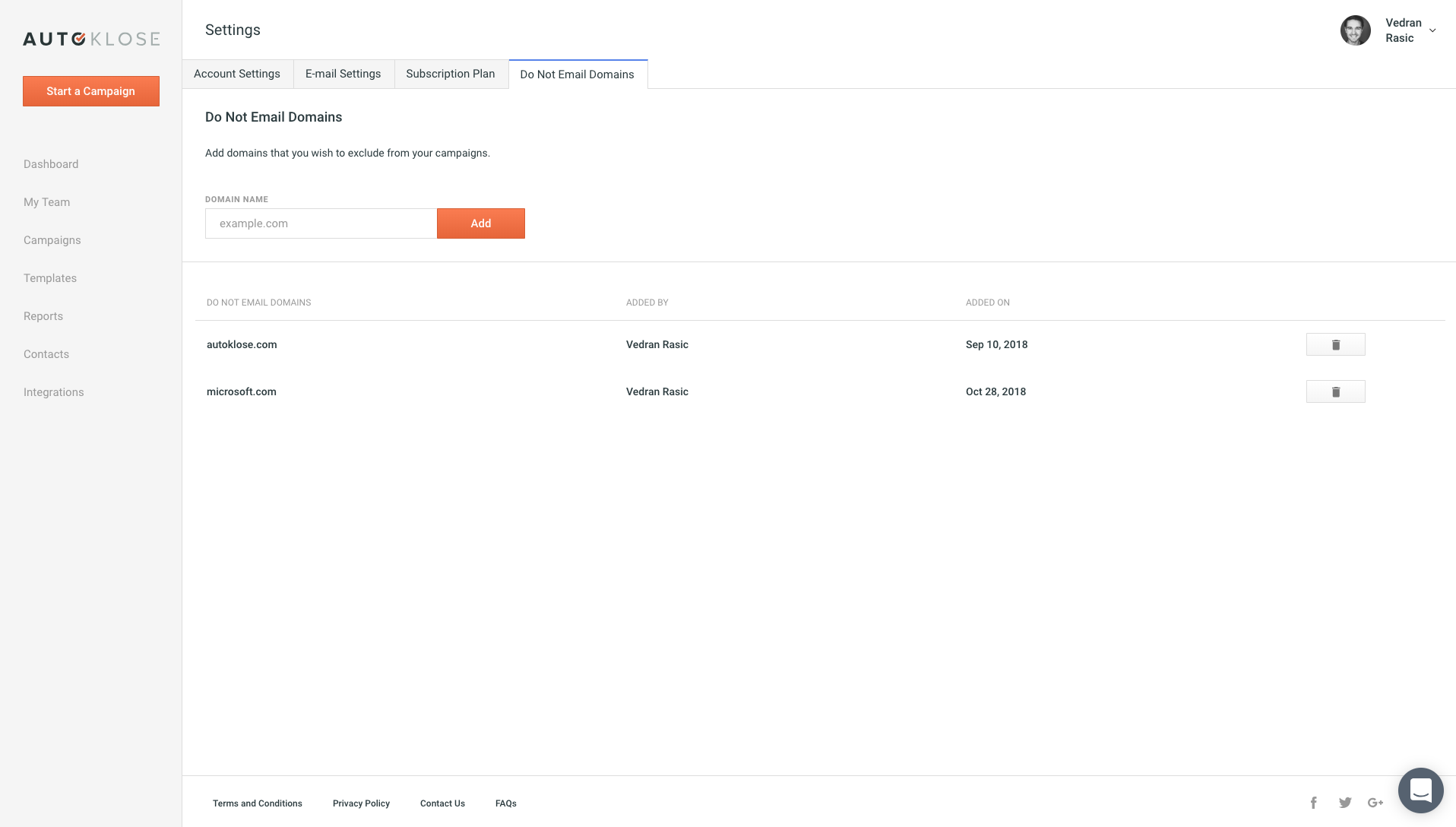Switch to the Account Settings tab
1456x827 pixels.
(237, 74)
